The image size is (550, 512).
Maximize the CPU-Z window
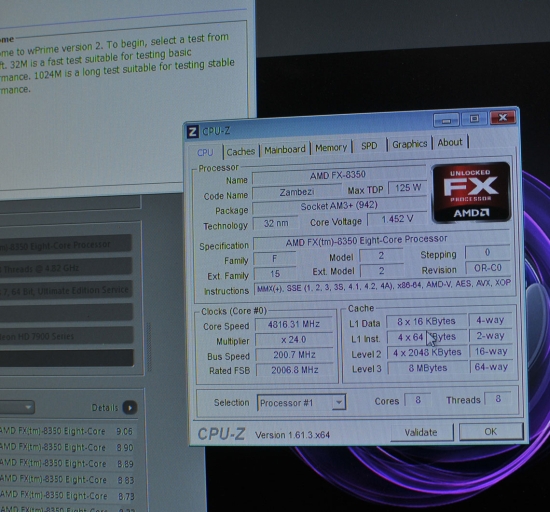pyautogui.click(x=474, y=119)
